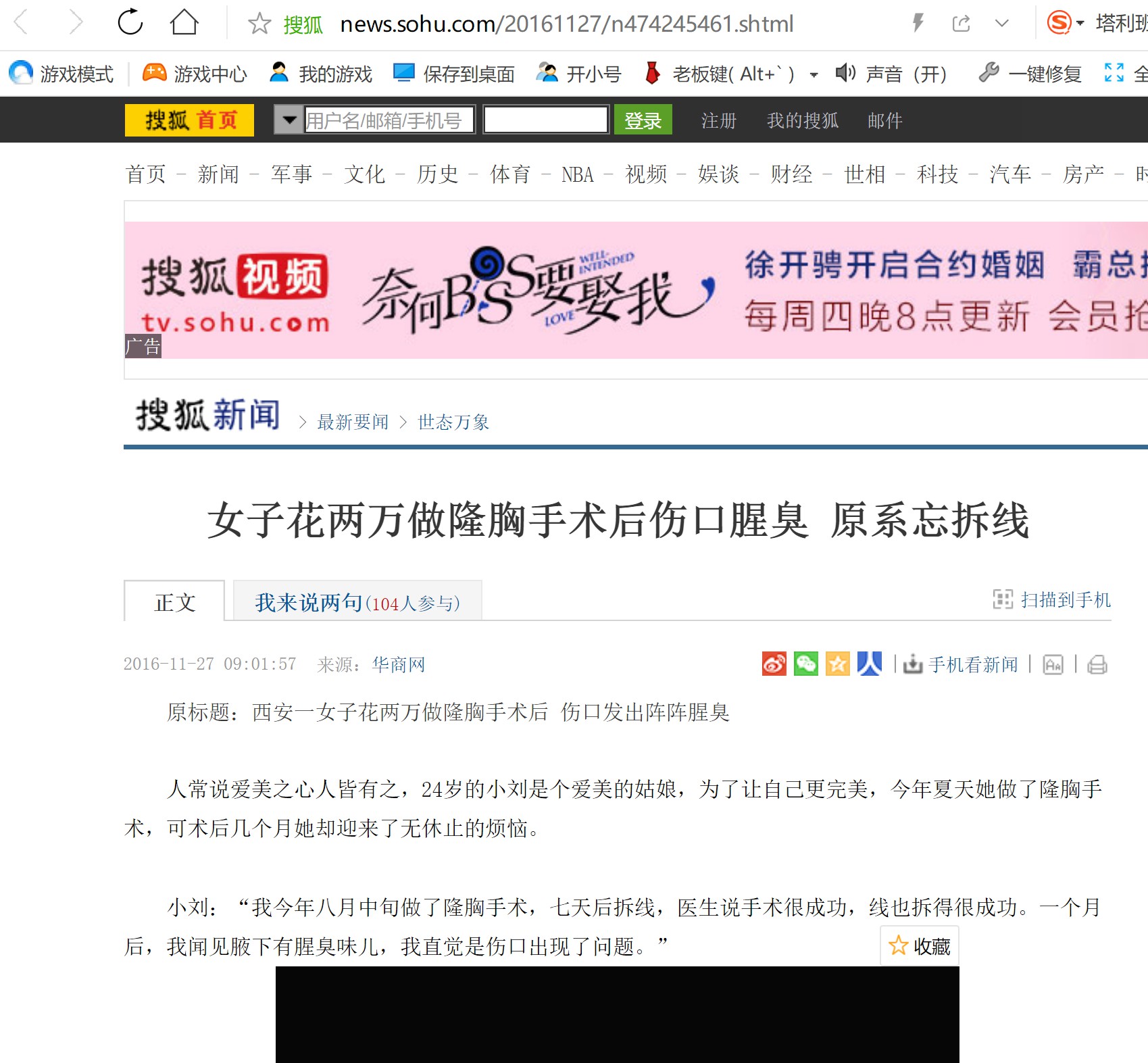Open search engine selector arrow next to Sogou icon

pos(1080,24)
